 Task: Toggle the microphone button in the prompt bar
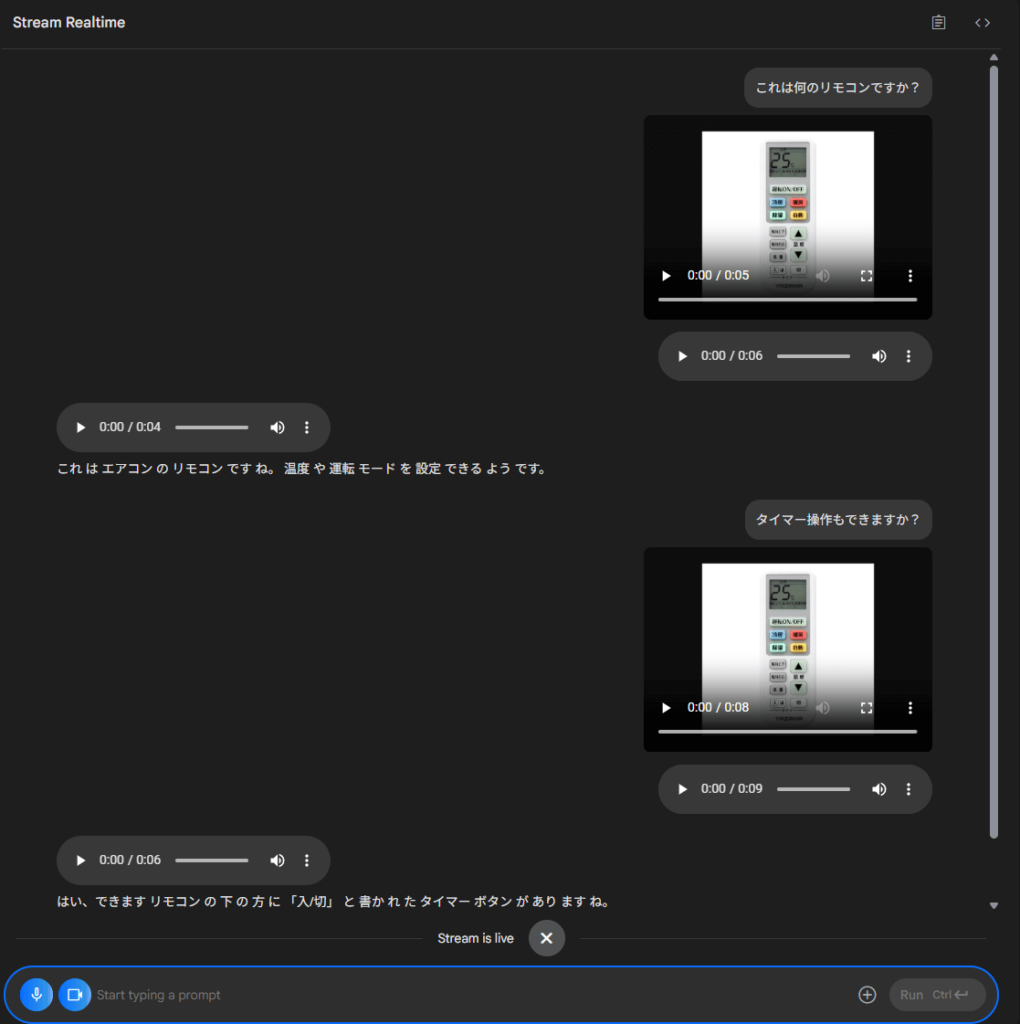[x=36, y=995]
